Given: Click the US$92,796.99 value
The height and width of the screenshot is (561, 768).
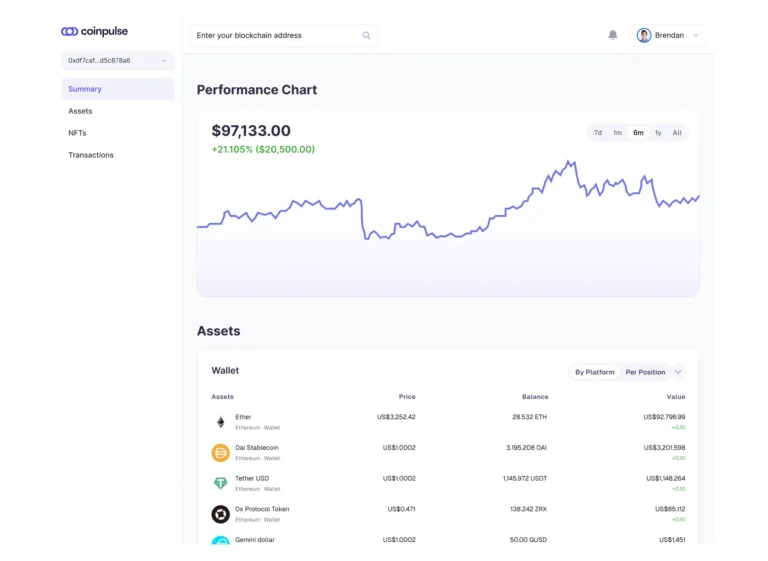Looking at the screenshot, I should (x=664, y=417).
